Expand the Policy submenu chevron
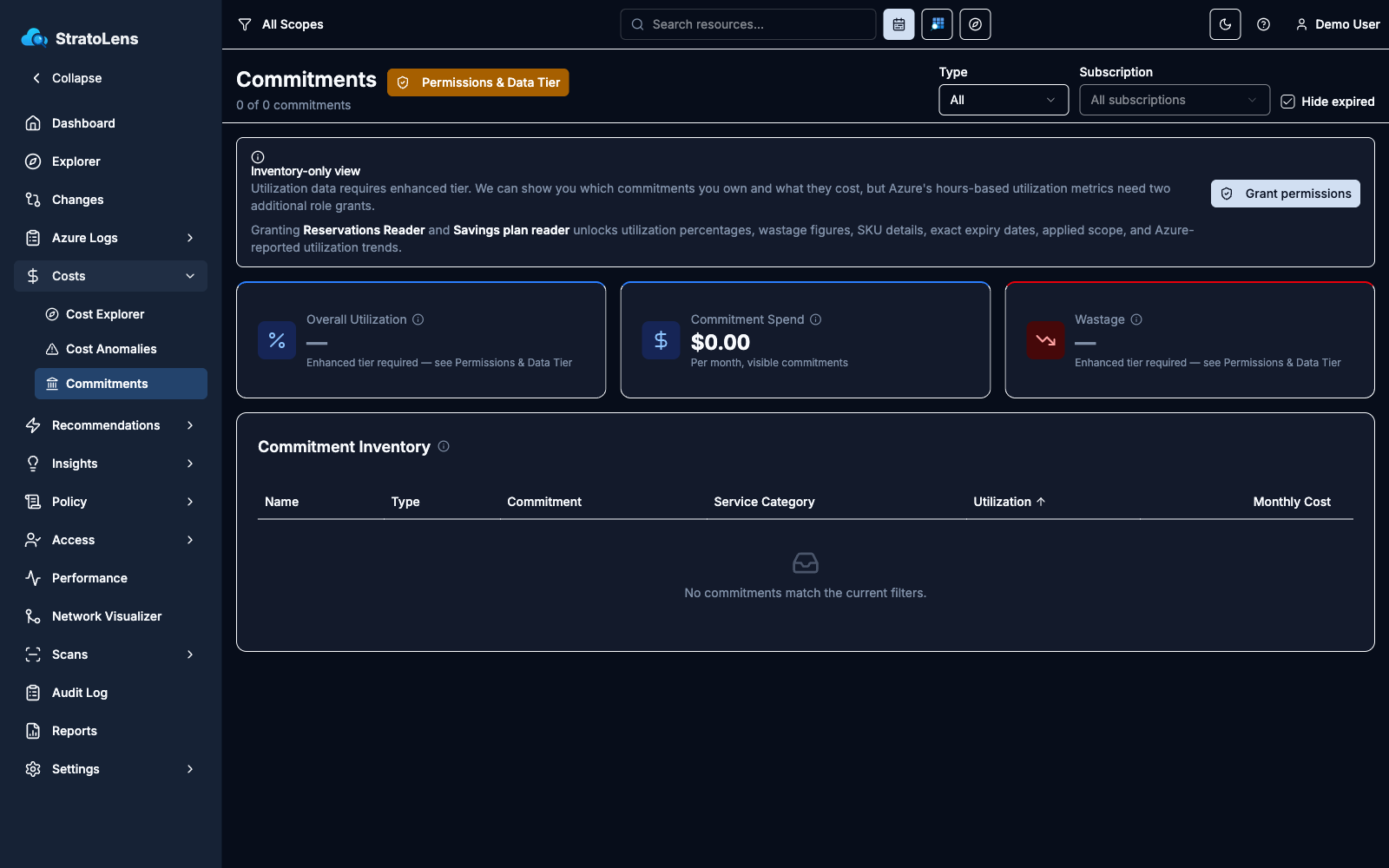Screen dimensions: 1389x868 [190, 502]
